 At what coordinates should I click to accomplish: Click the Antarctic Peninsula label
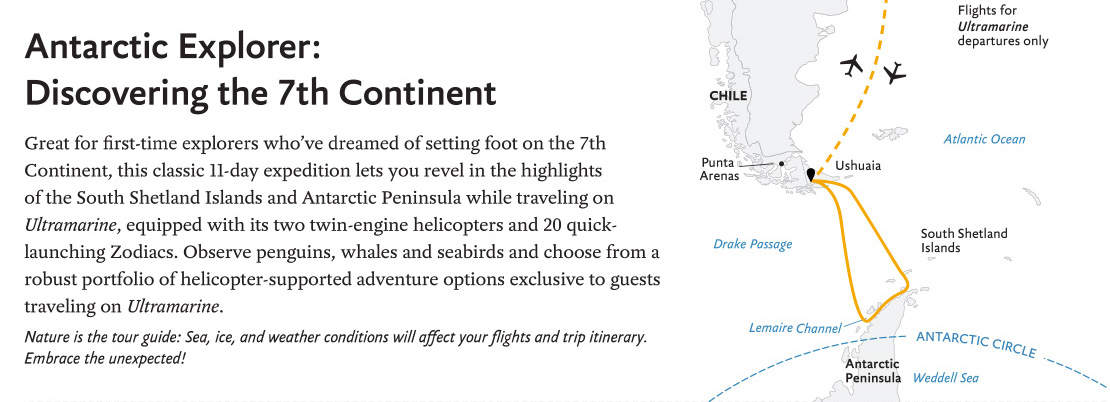click(x=872, y=371)
